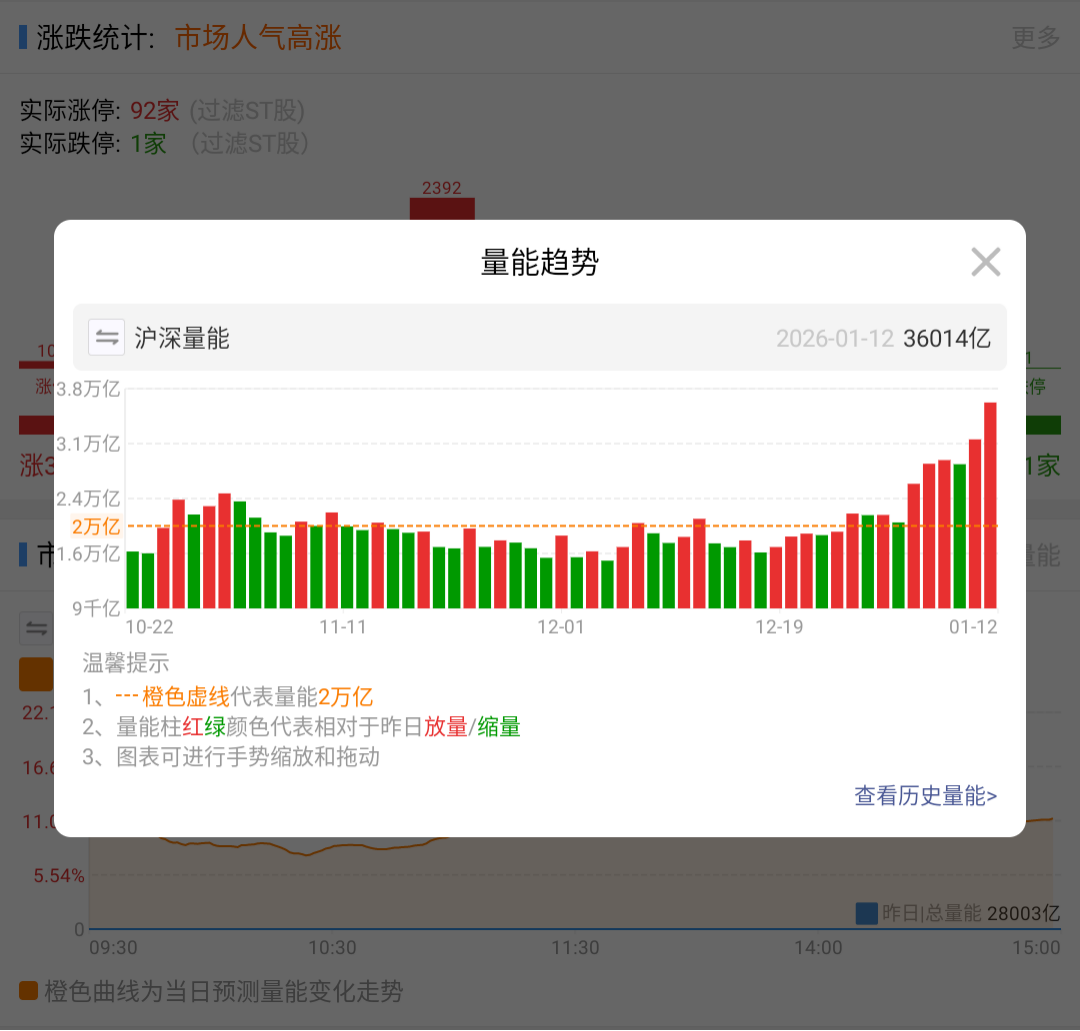Tap the 实际涨停 92家 count
Image resolution: width=1080 pixels, height=1031 pixels.
coord(154,110)
